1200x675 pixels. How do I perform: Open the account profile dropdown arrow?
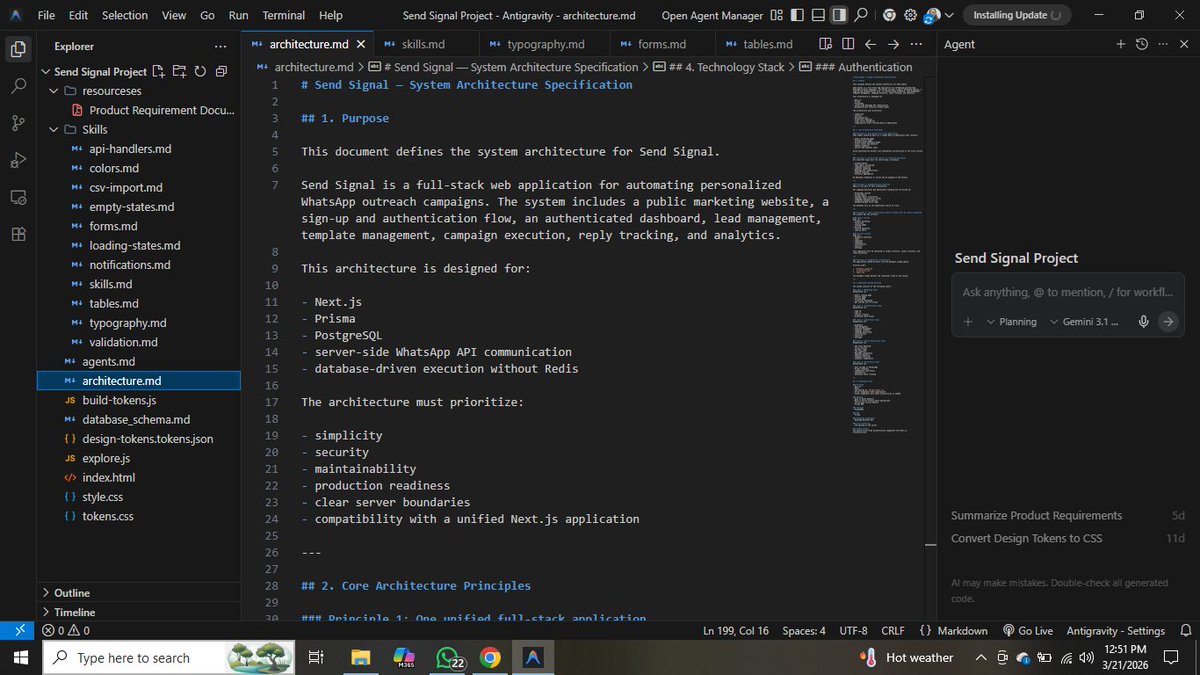point(949,15)
